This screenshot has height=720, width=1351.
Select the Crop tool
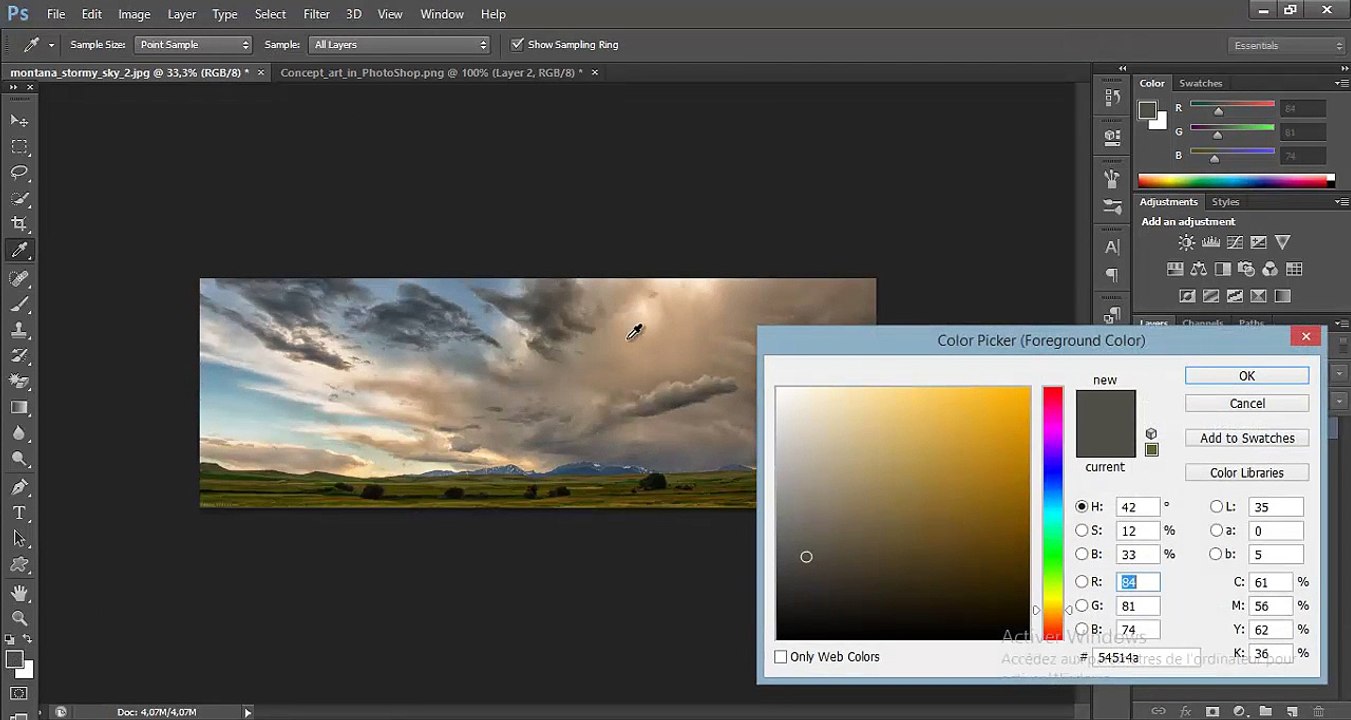19,224
